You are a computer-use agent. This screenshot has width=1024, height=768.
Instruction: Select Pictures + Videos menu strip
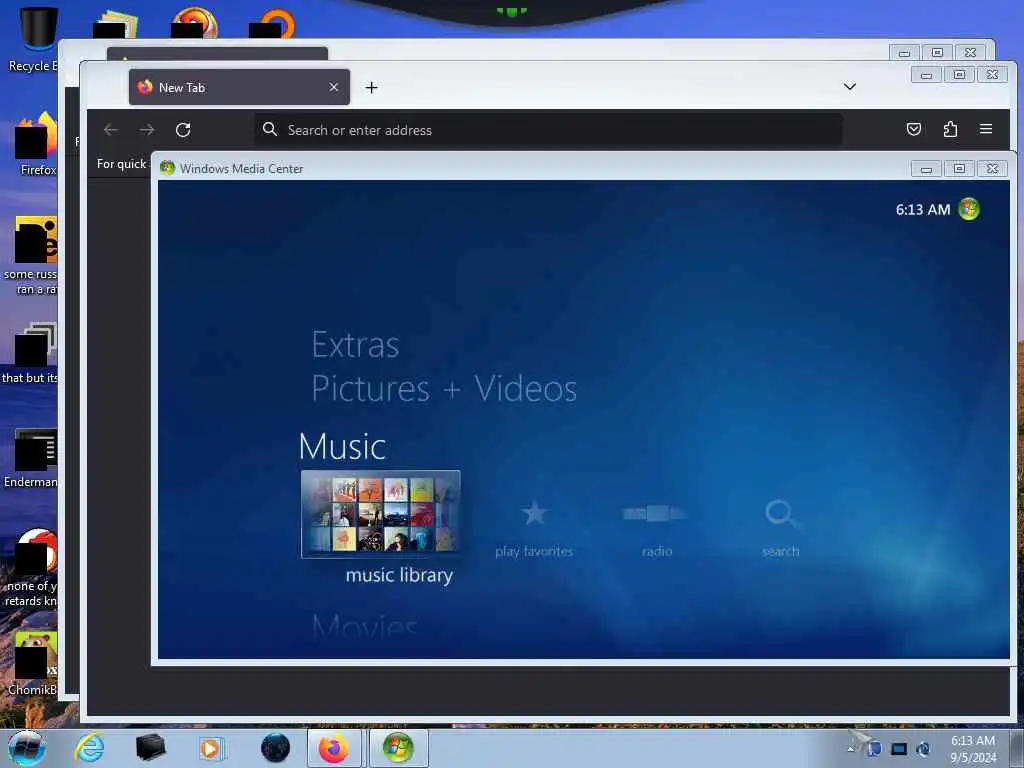tap(444, 389)
